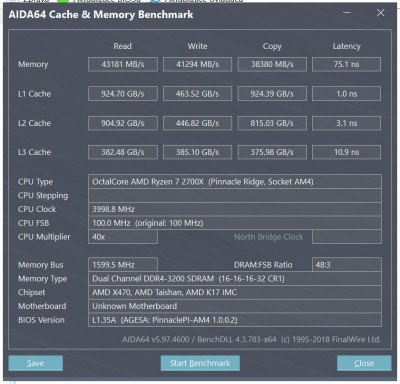Click L1 Cache Copy 924.39 GB/s
400x384 pixels.
tap(272, 94)
